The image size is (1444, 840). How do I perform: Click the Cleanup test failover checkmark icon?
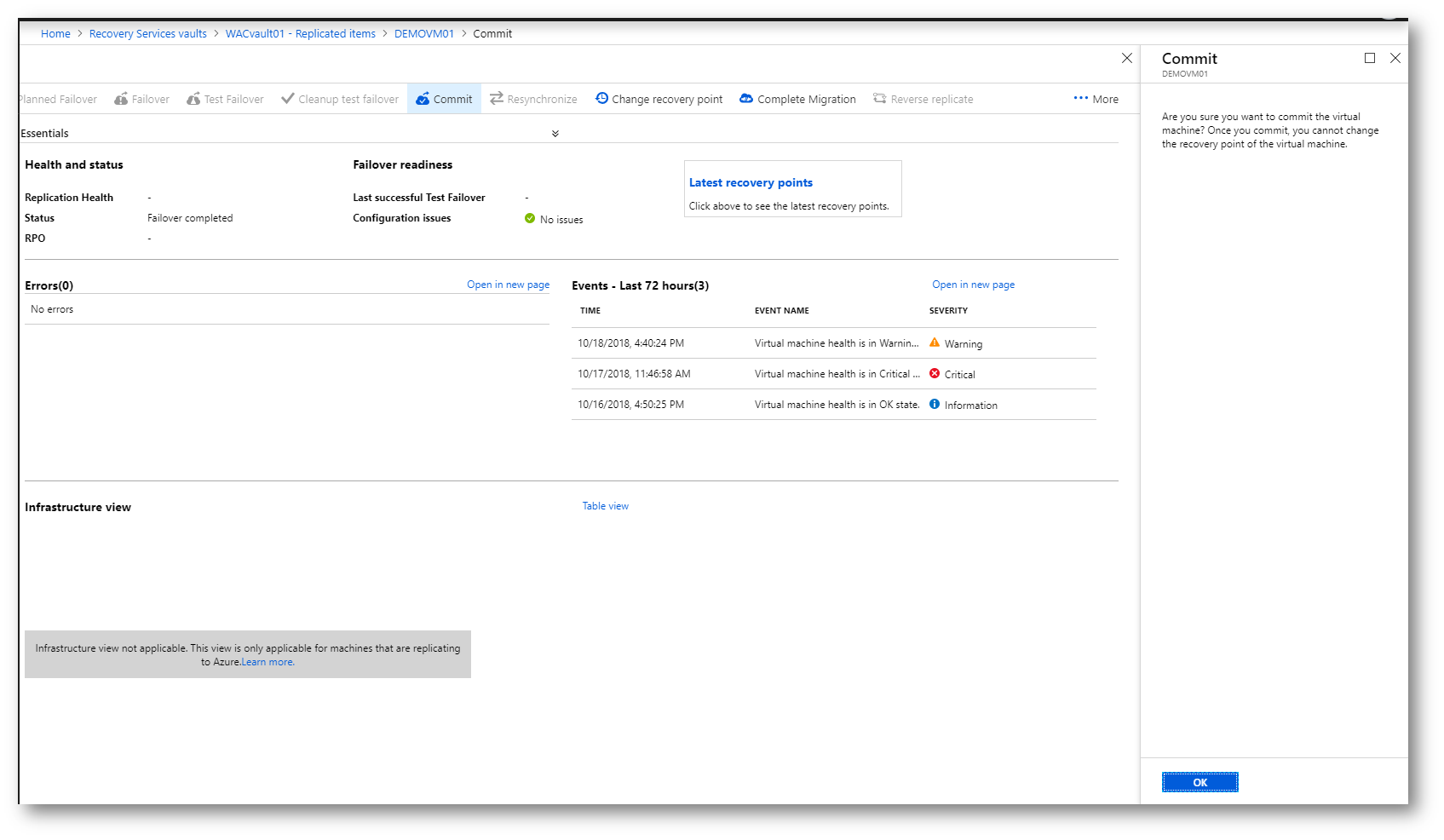(288, 99)
